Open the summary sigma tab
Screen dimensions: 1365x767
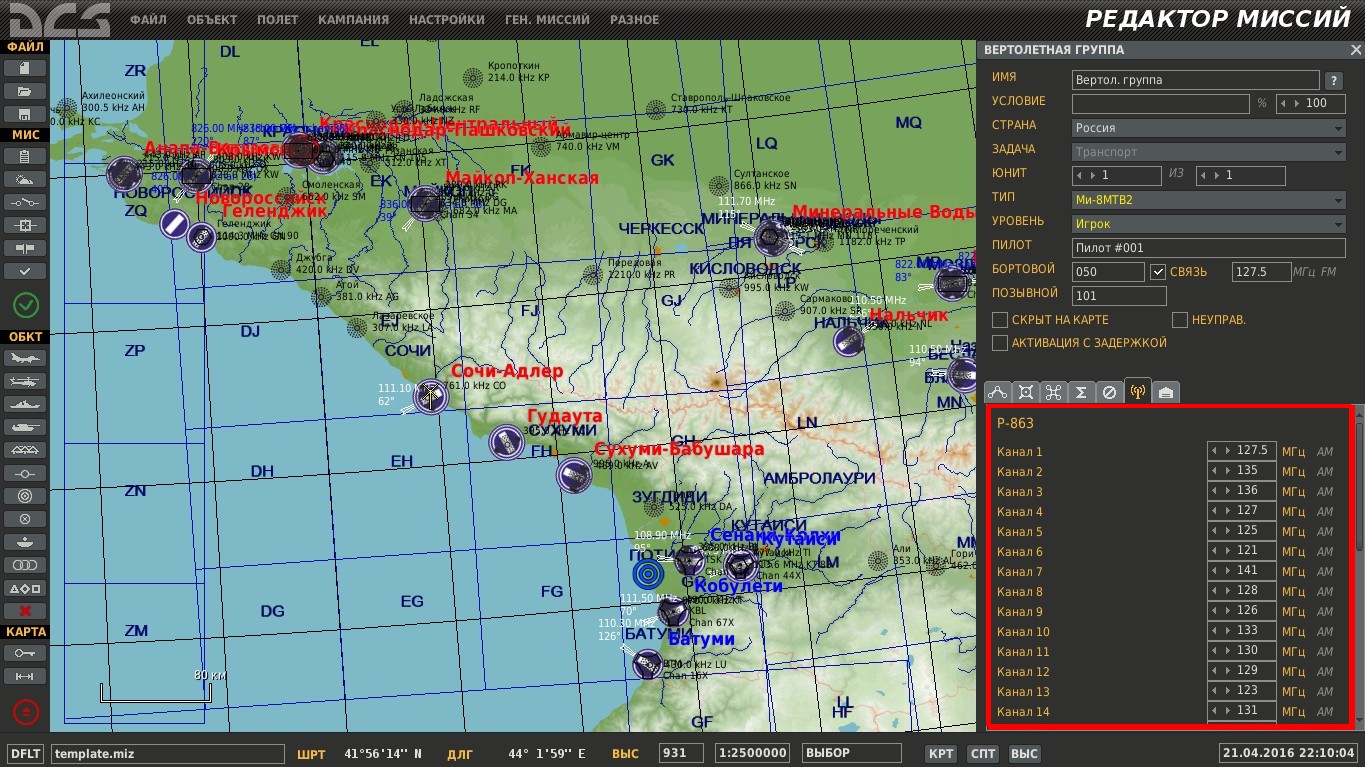pos(1081,392)
